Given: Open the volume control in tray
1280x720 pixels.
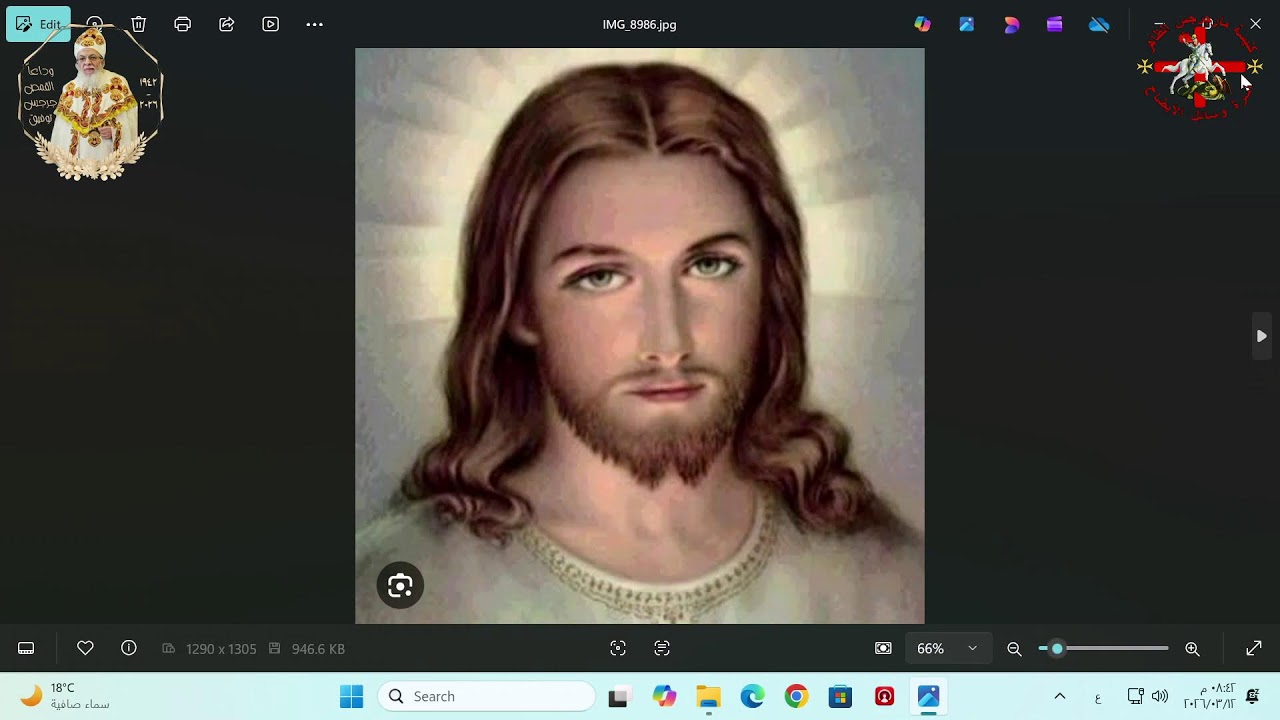Looking at the screenshot, I should (1160, 697).
